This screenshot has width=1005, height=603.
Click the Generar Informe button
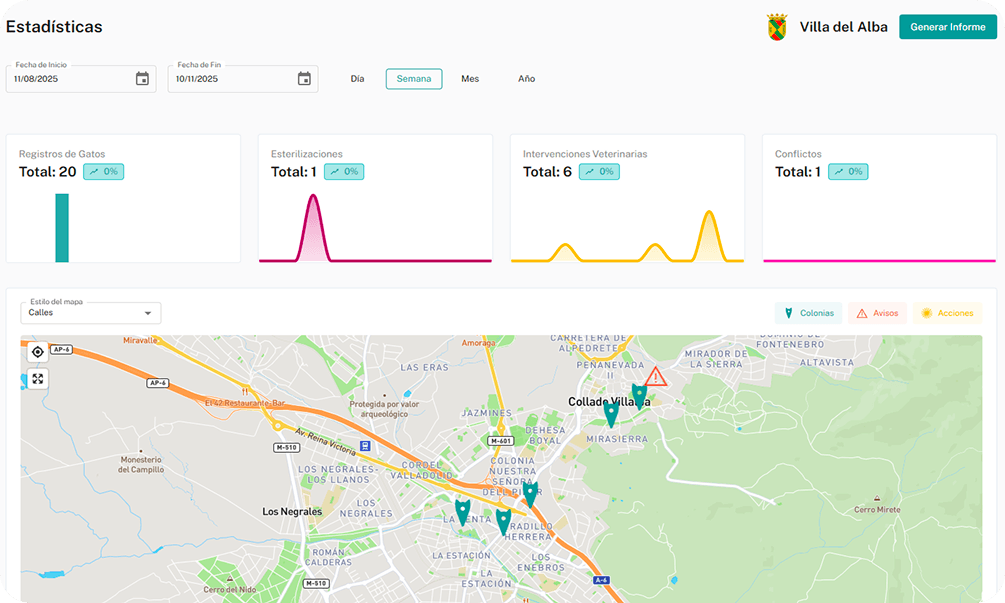(947, 27)
